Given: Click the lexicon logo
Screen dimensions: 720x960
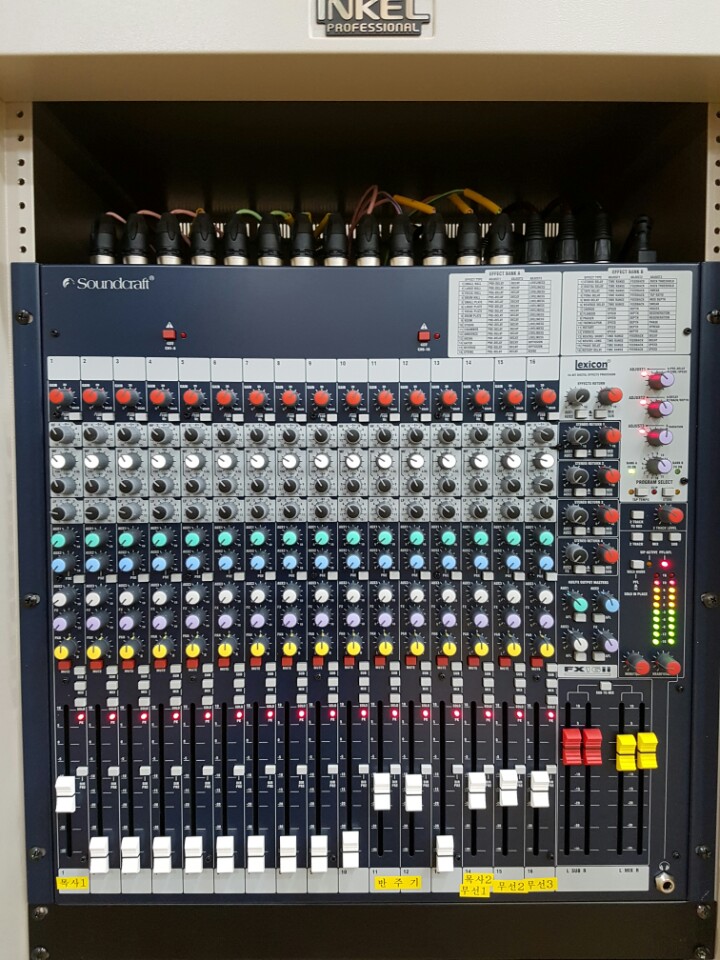Looking at the screenshot, I should point(591,366).
